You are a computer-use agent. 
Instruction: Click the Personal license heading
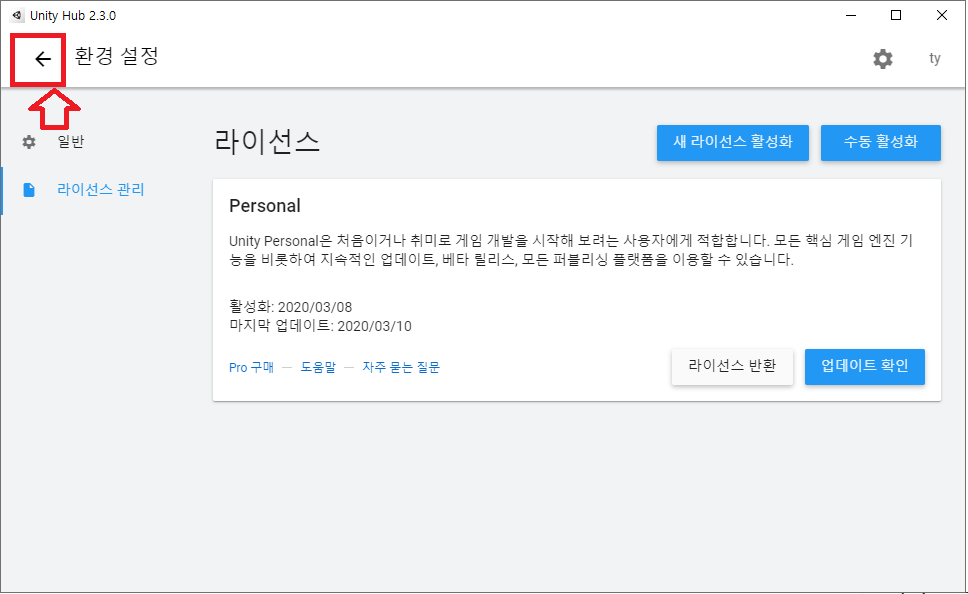coord(265,206)
